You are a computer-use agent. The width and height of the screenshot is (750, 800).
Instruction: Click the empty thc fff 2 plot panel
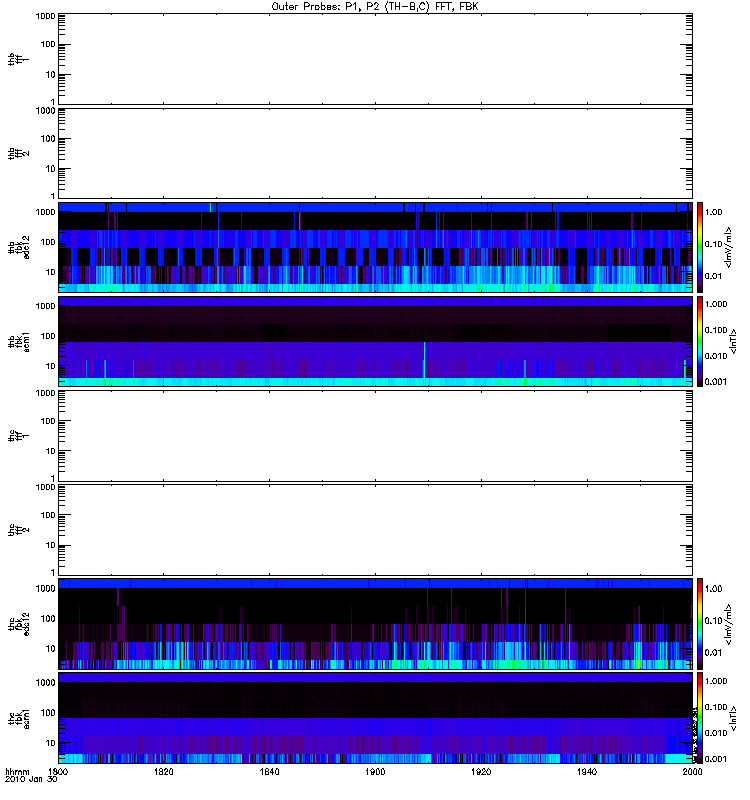pyautogui.click(x=375, y=530)
